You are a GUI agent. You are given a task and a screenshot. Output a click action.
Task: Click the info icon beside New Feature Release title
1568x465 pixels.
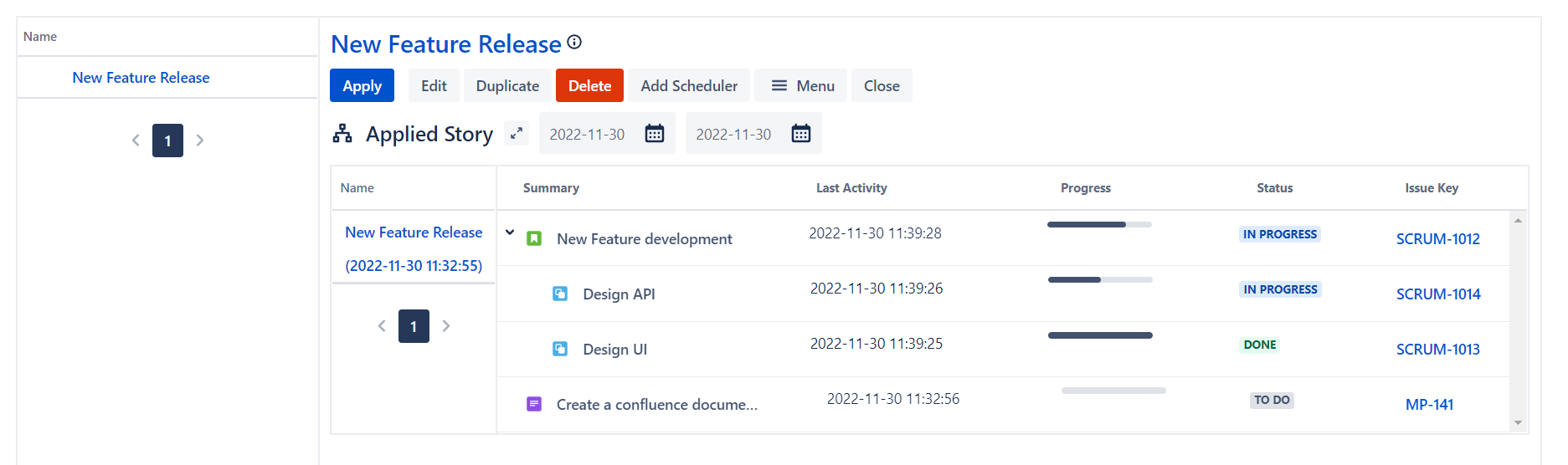tap(574, 42)
